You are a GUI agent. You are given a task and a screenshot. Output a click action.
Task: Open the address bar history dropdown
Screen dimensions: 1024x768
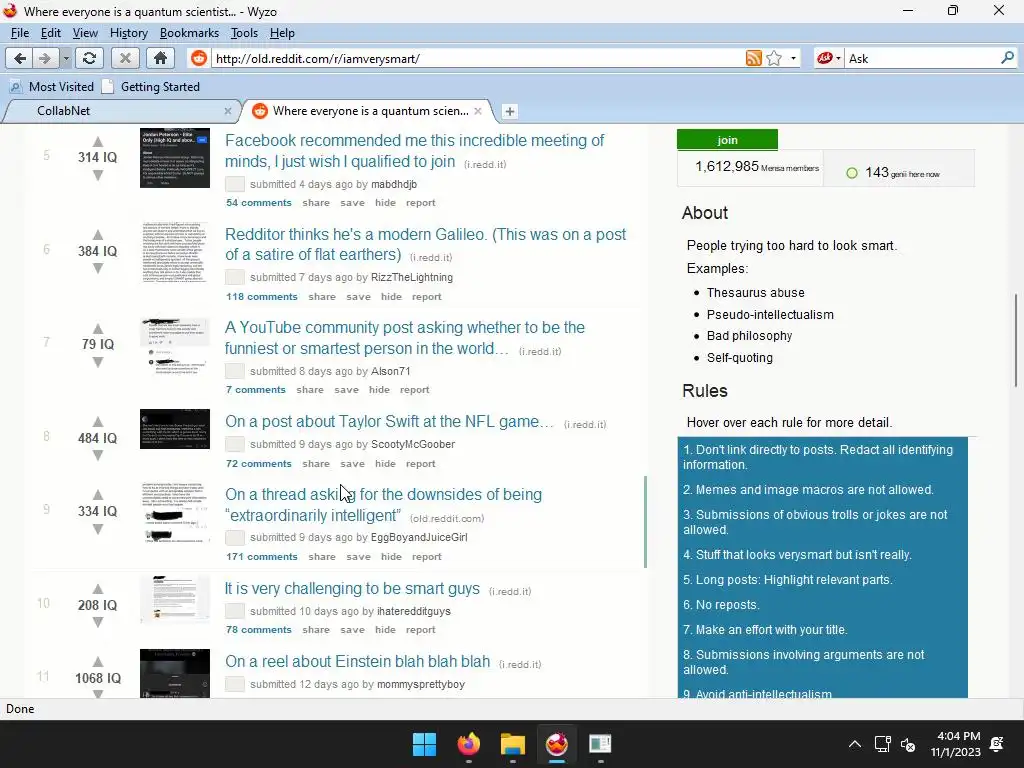coord(793,59)
